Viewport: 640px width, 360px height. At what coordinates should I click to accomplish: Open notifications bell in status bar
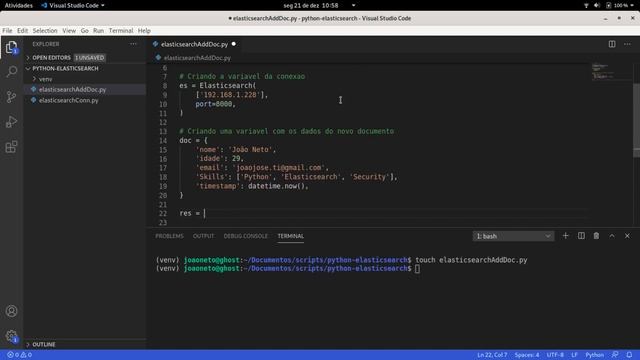tap(629, 355)
